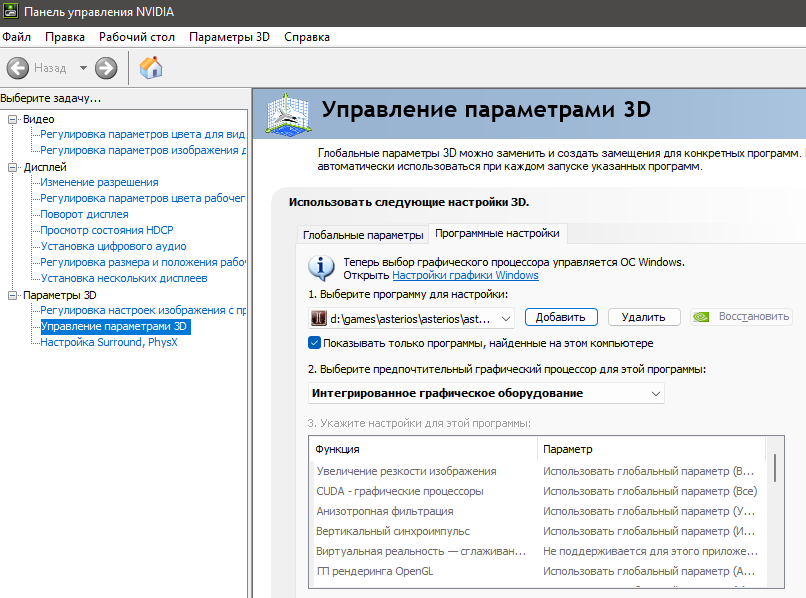Click CUDA row parameter value (Все)

(650, 491)
